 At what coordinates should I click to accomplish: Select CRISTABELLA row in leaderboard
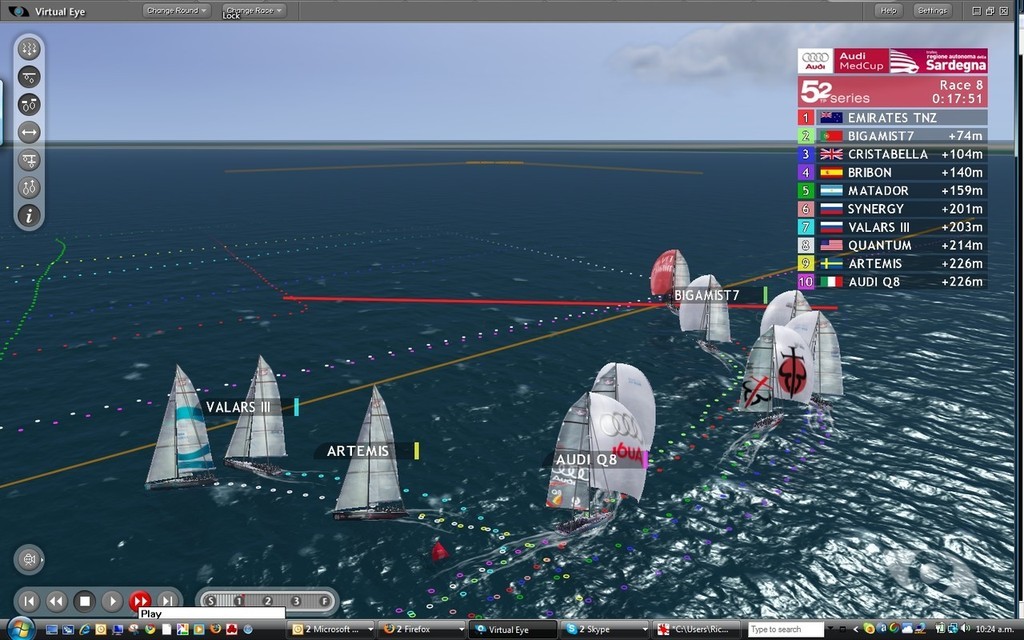892,154
